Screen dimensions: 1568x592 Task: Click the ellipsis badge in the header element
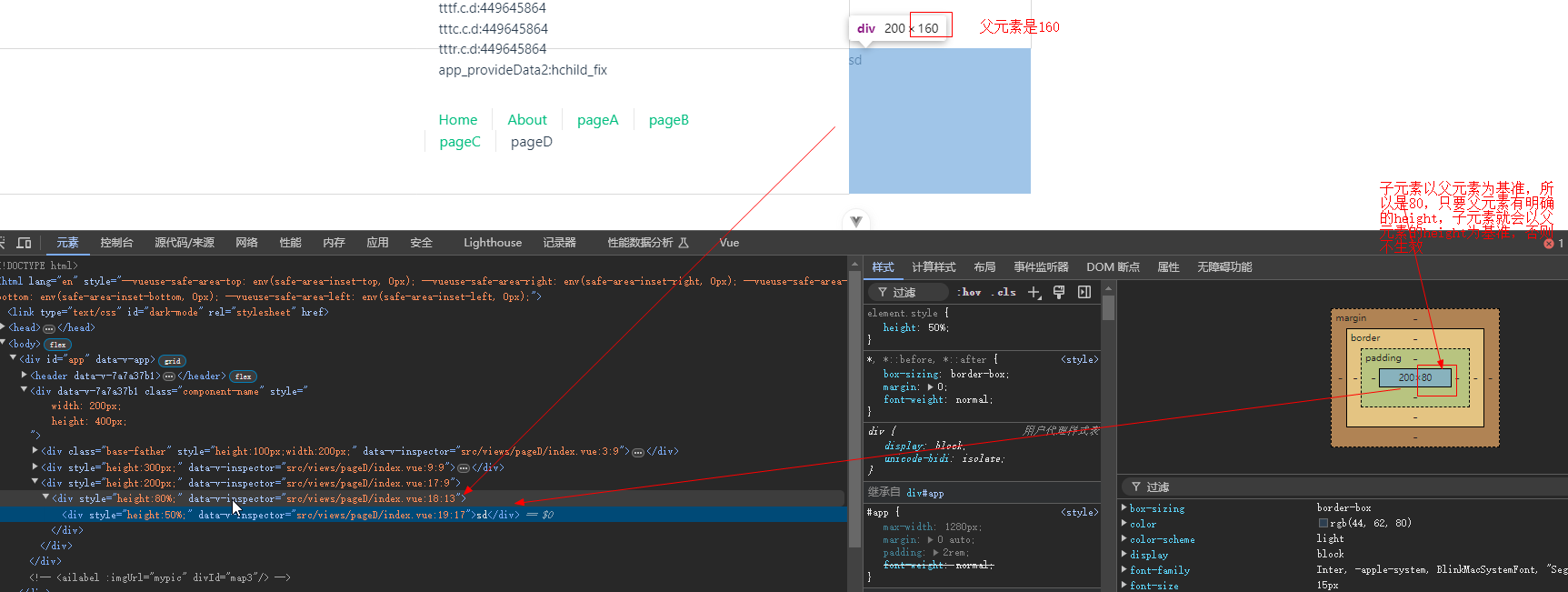[x=169, y=376]
